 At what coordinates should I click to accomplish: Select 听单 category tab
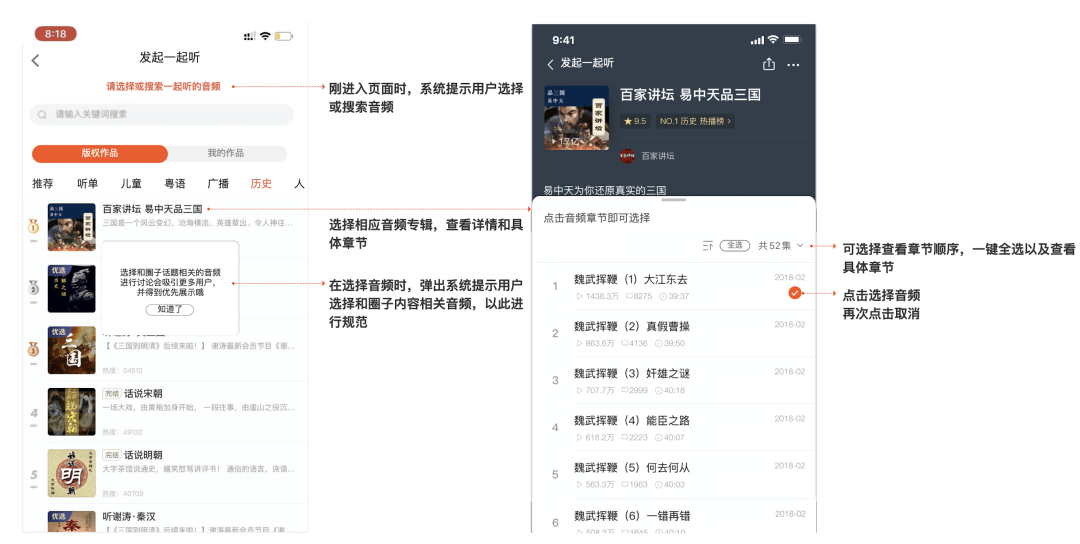[x=87, y=183]
